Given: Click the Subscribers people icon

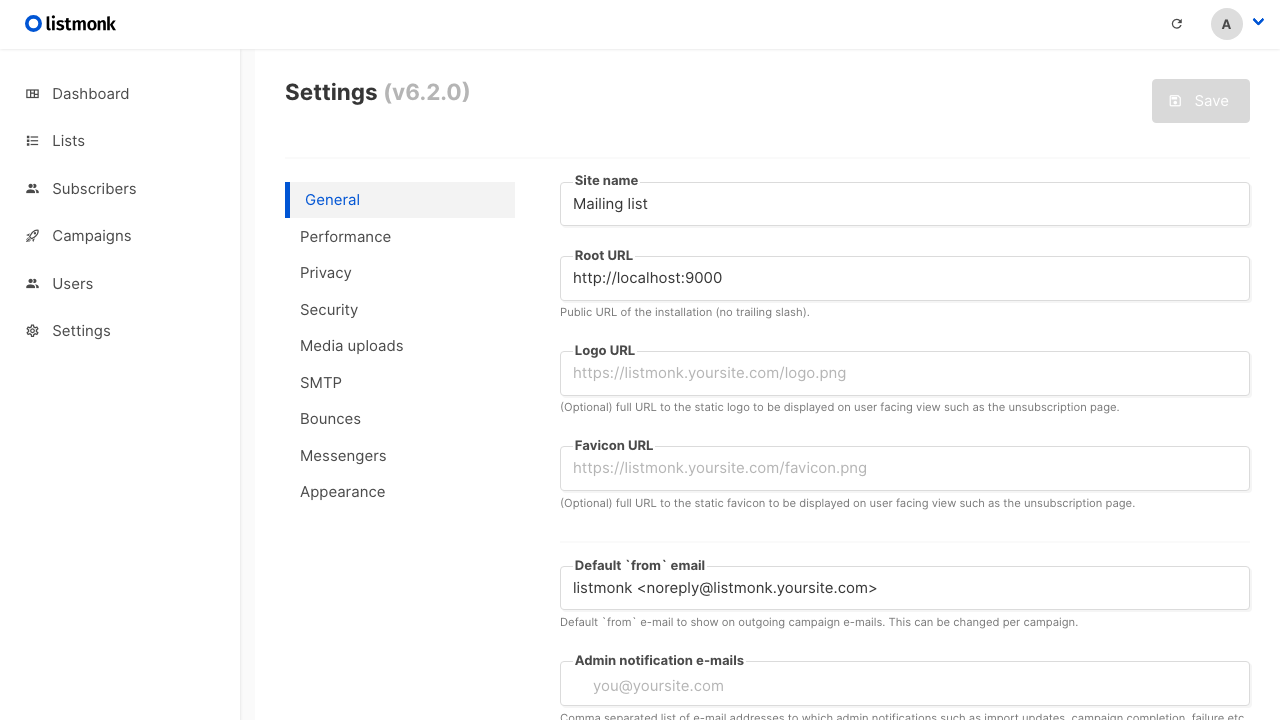Looking at the screenshot, I should (32, 189).
